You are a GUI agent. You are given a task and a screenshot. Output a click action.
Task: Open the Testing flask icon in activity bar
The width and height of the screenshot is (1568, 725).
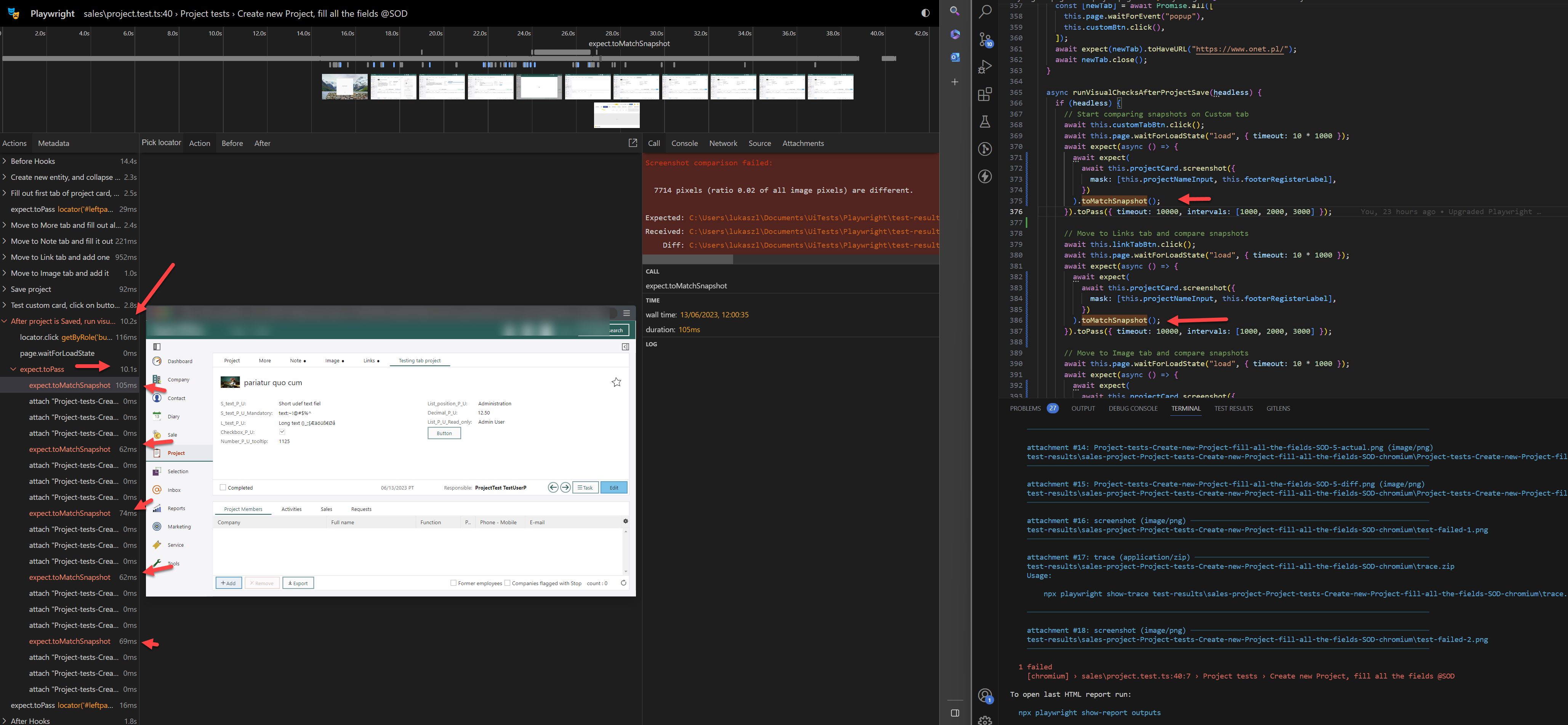tap(985, 121)
